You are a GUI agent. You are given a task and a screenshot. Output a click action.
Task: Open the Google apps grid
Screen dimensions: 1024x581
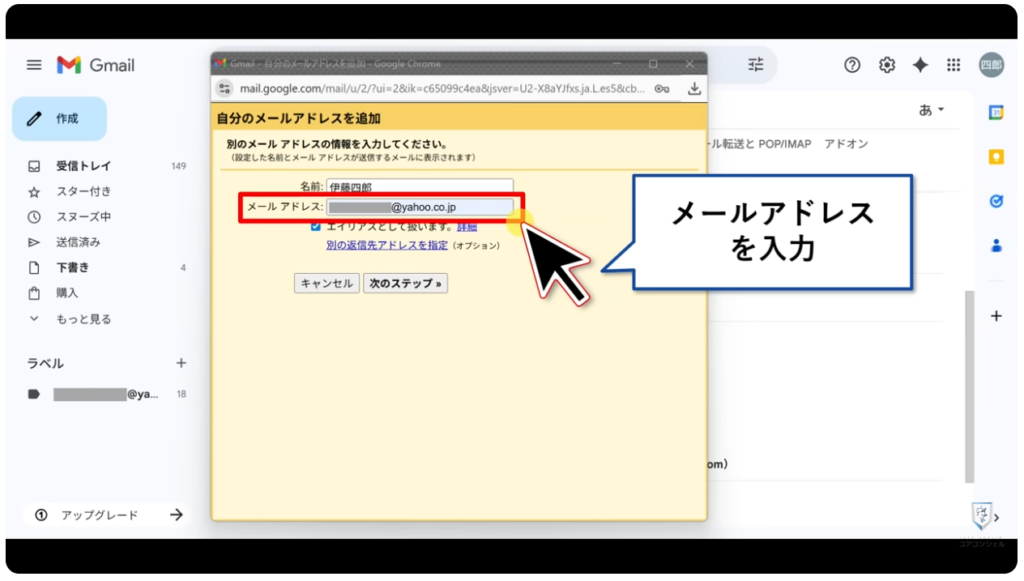point(954,65)
